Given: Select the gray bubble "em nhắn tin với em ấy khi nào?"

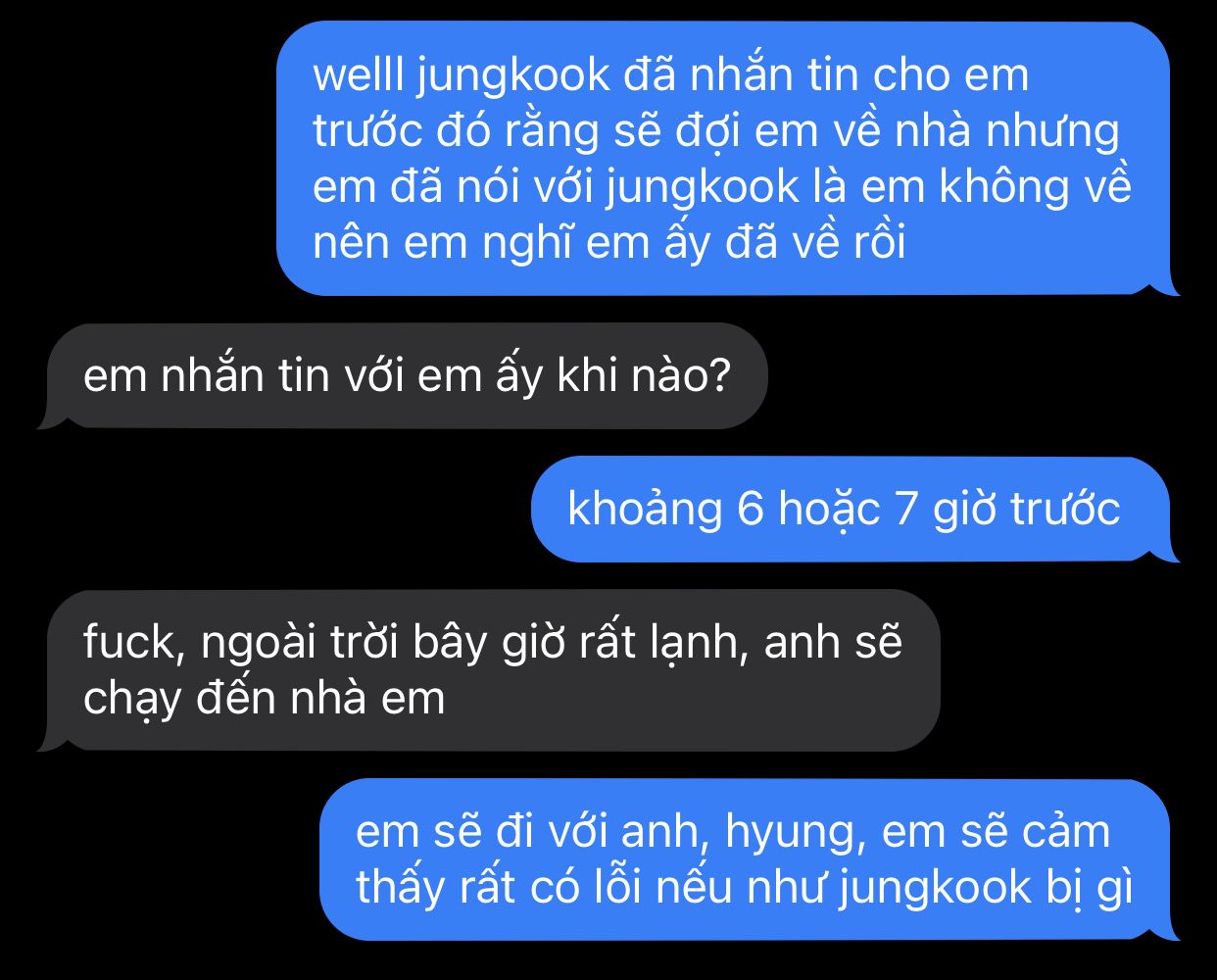Looking at the screenshot, I should point(402,376).
